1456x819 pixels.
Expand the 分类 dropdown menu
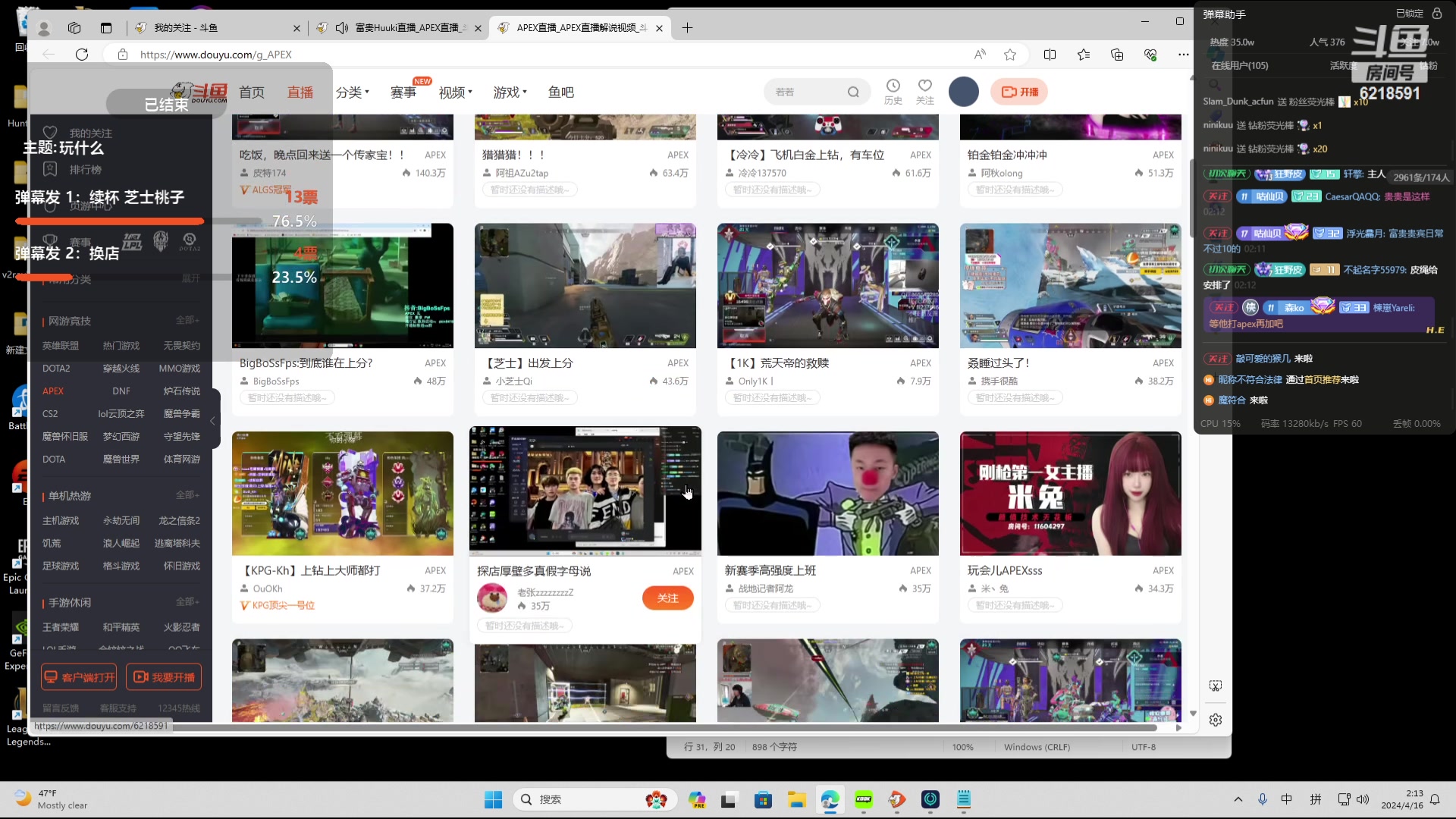click(353, 92)
